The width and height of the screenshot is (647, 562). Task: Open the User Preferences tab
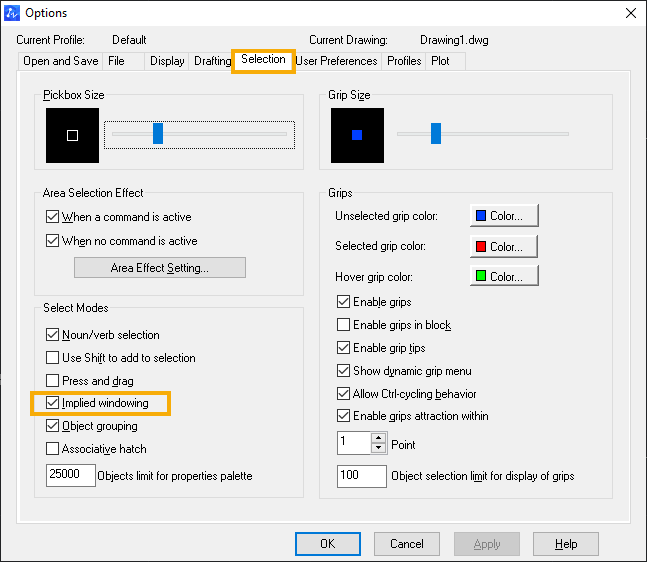pos(336,61)
